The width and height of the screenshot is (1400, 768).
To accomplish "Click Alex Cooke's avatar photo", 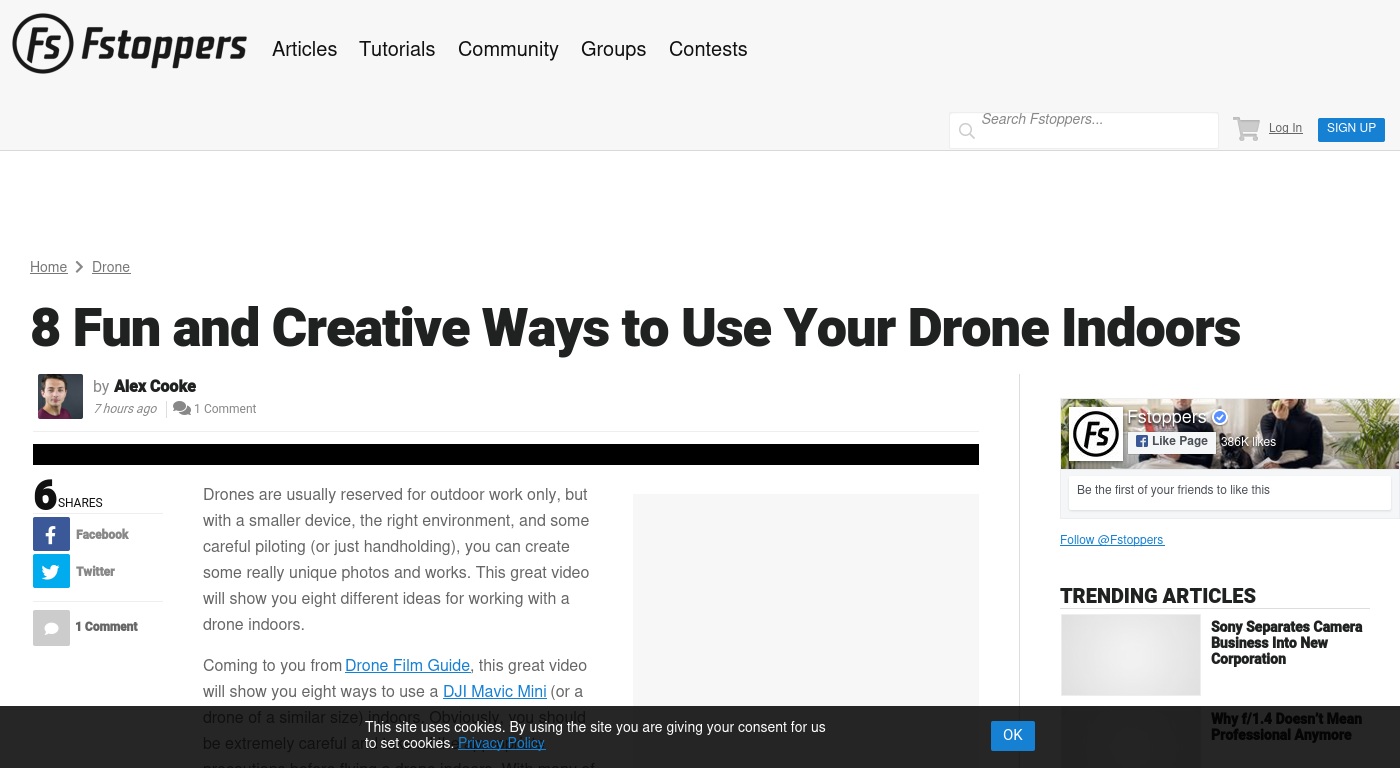I will pos(60,396).
